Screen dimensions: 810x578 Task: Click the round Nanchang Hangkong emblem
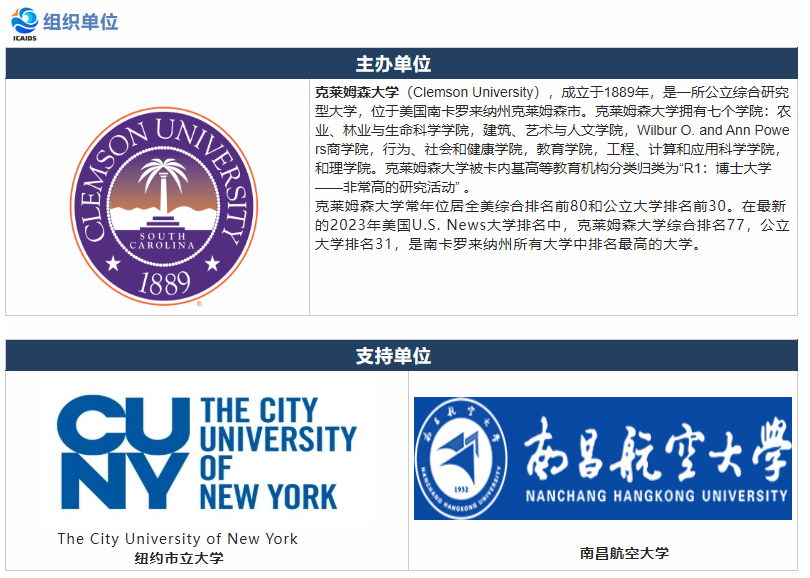[461, 458]
